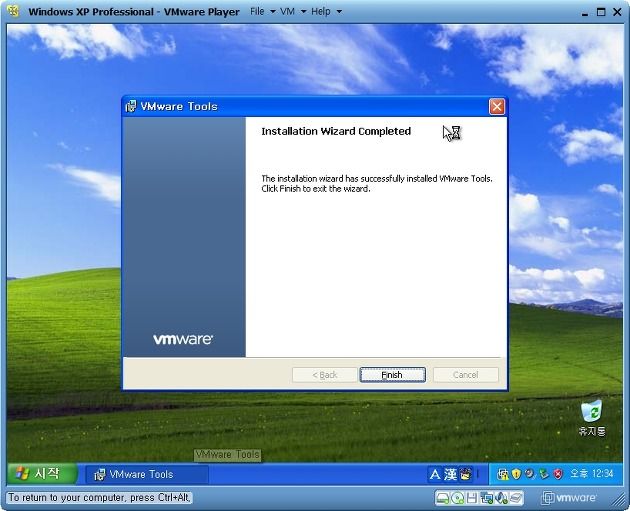The width and height of the screenshot is (630, 511).
Task: Click the 'To return to your computer' status message
Action: pyautogui.click(x=98, y=498)
